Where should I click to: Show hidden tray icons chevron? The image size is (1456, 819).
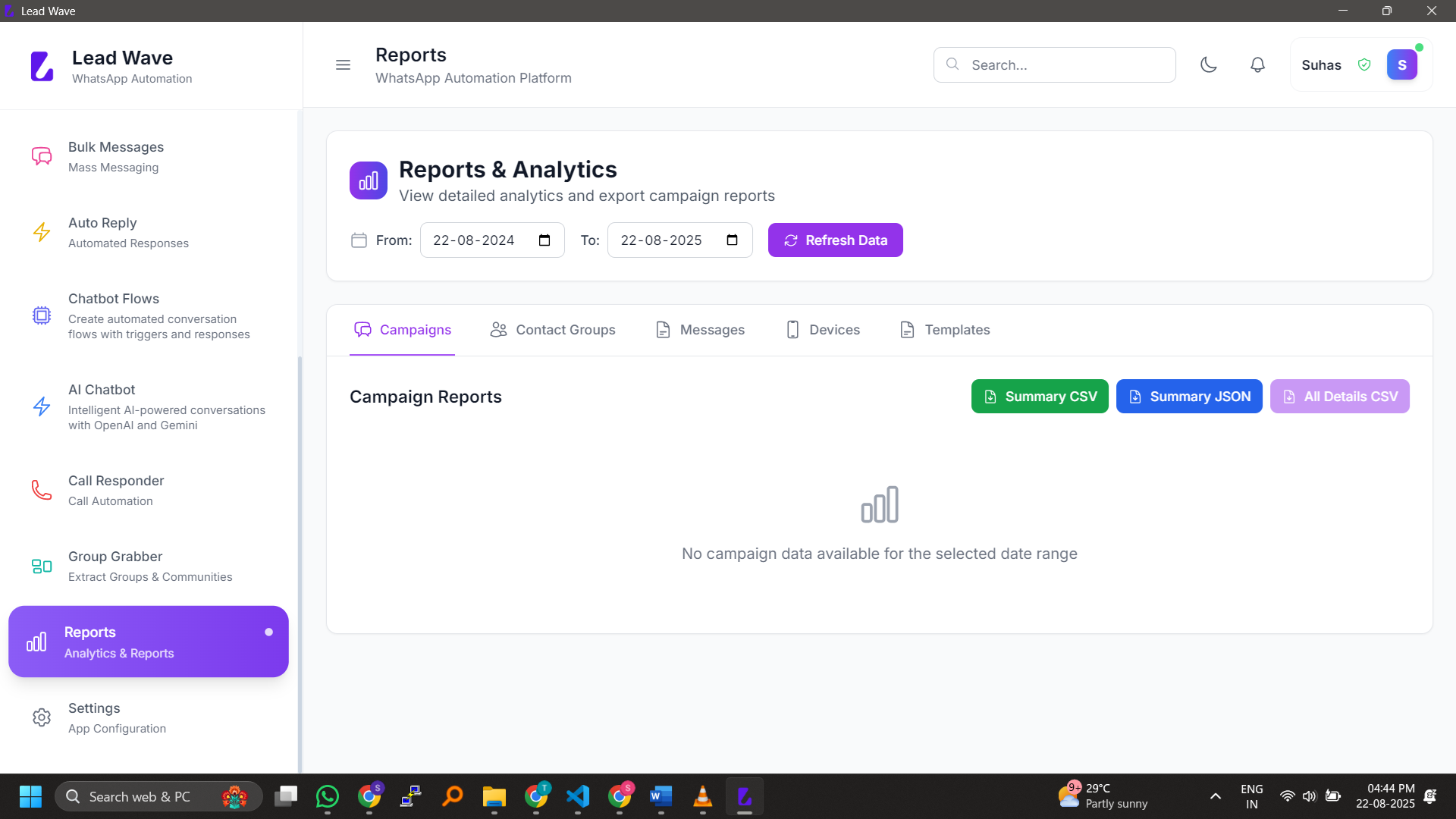click(x=1216, y=797)
